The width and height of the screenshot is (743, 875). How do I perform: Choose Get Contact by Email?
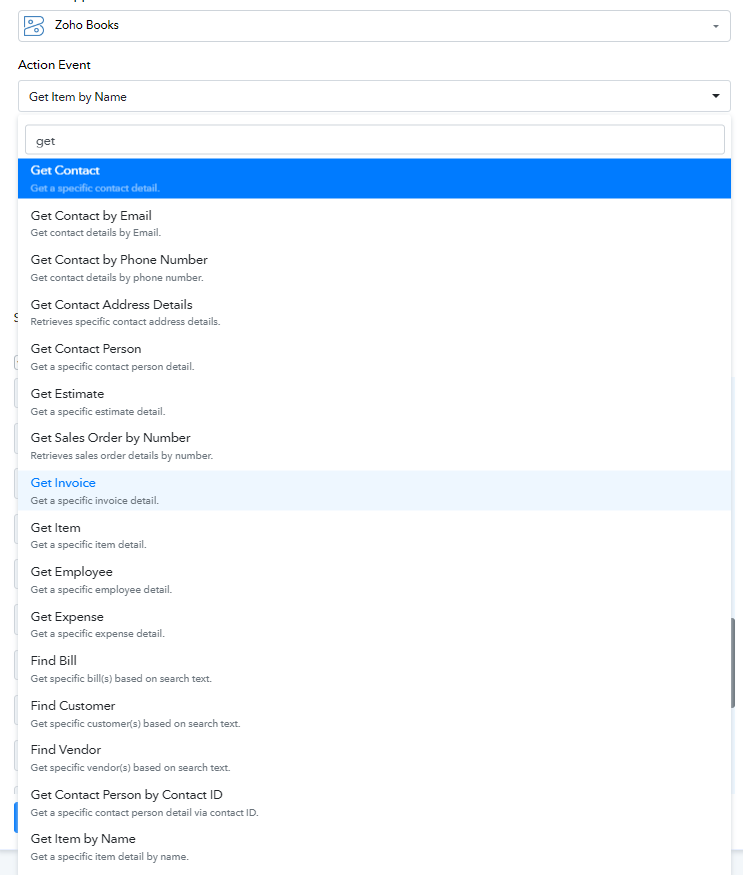374,223
